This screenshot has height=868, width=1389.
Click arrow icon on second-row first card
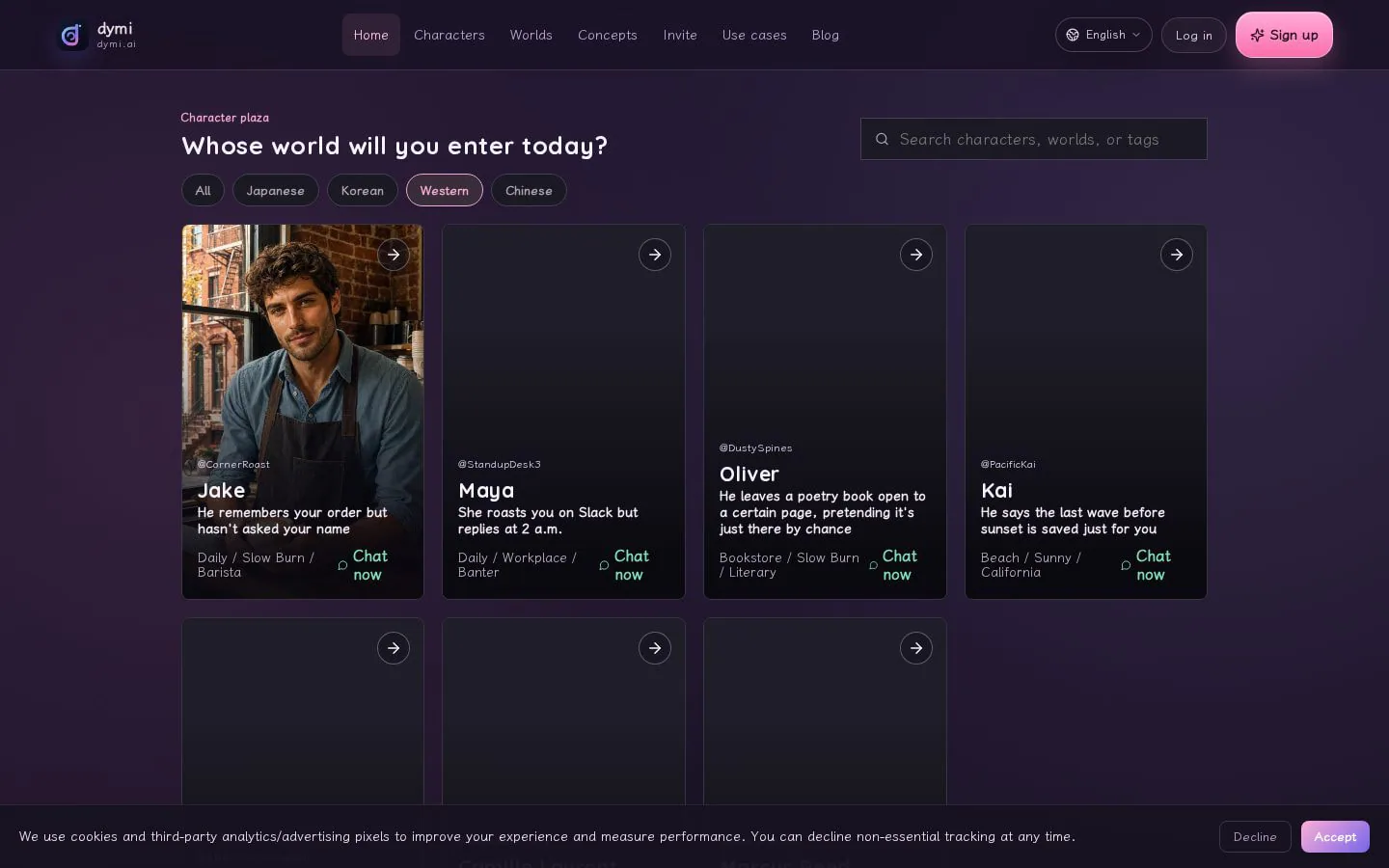pyautogui.click(x=394, y=648)
